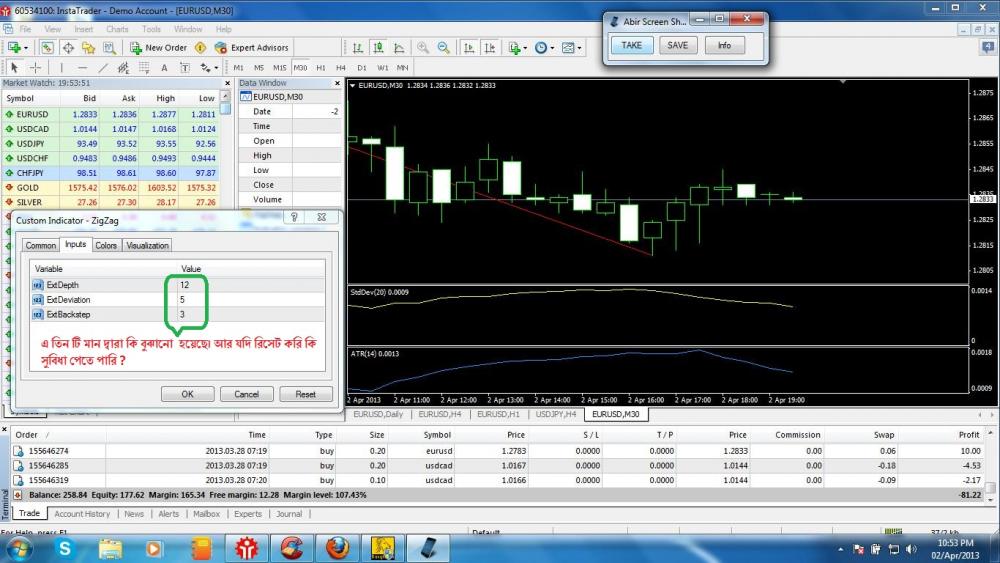The image size is (1000, 563).
Task: Open the Colors tab in ZigZag dialog
Action: [x=106, y=245]
